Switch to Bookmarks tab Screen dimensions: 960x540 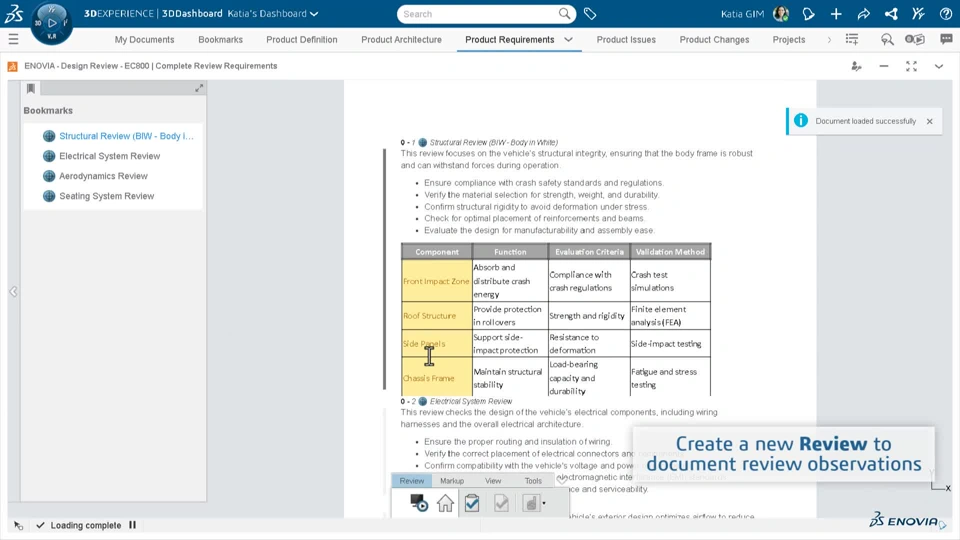[x=220, y=39]
